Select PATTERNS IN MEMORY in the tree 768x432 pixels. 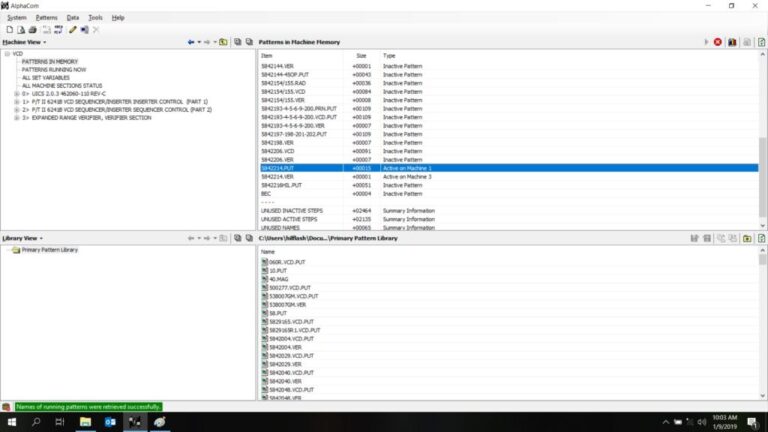pos(49,62)
